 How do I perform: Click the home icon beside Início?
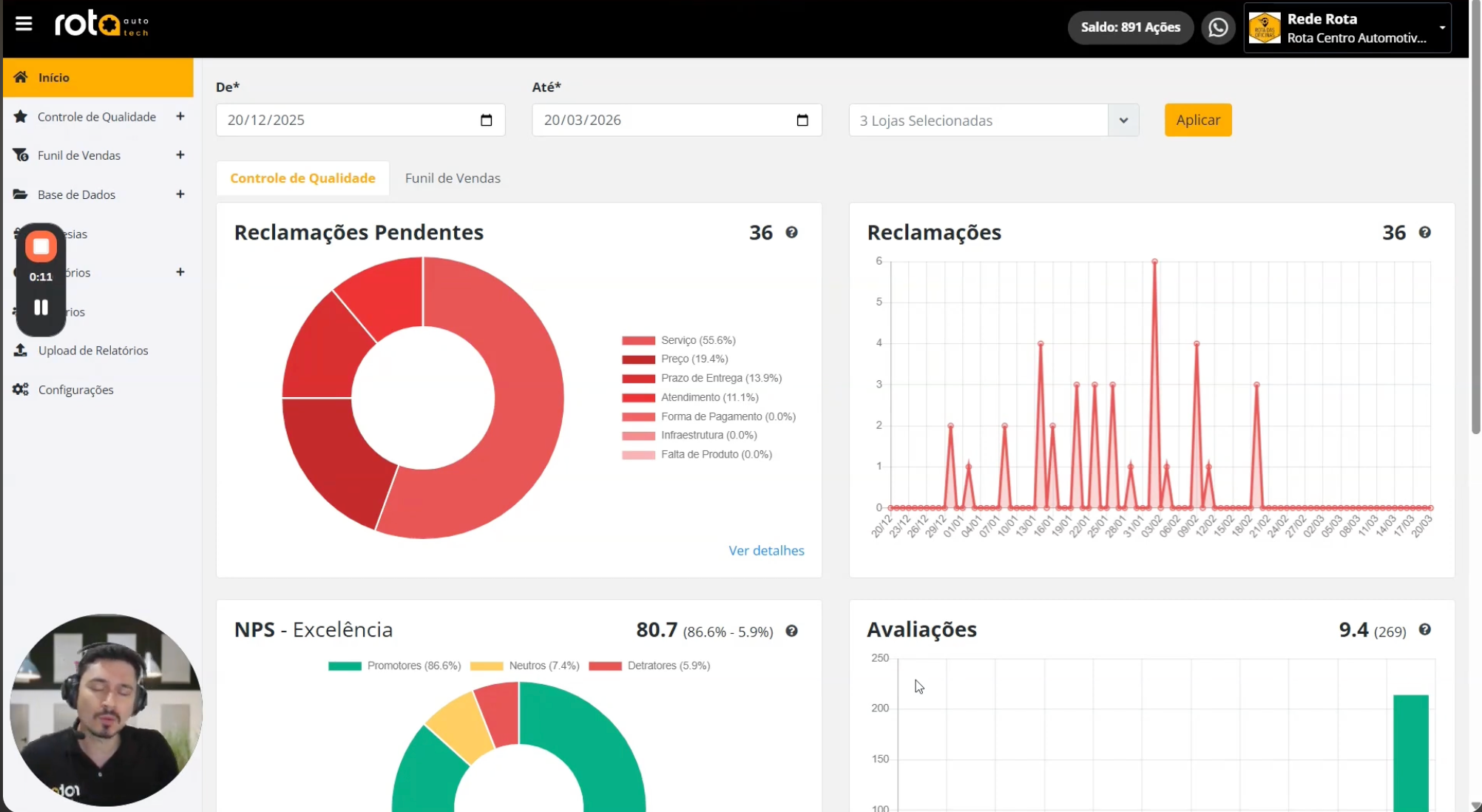(21, 77)
